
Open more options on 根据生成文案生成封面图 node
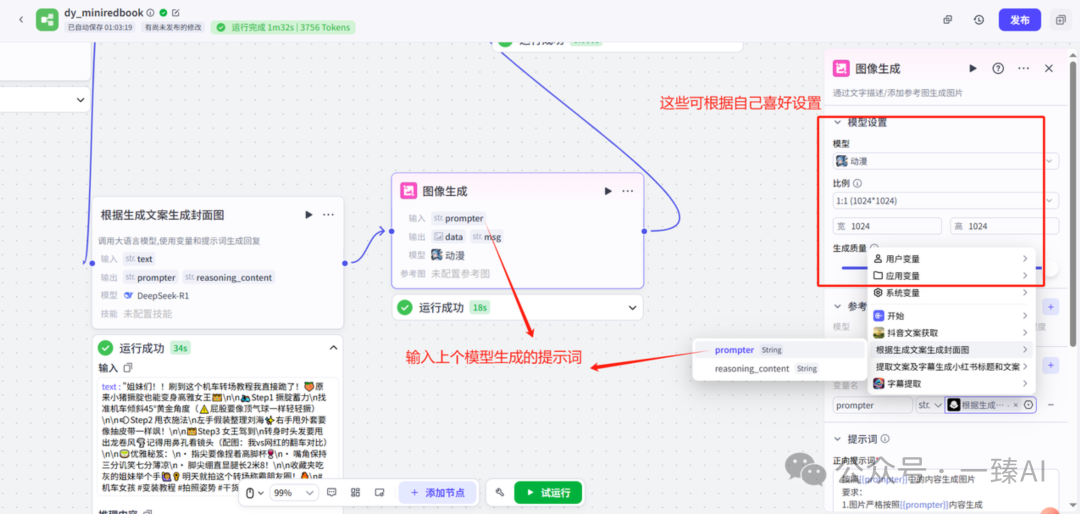[x=329, y=215]
